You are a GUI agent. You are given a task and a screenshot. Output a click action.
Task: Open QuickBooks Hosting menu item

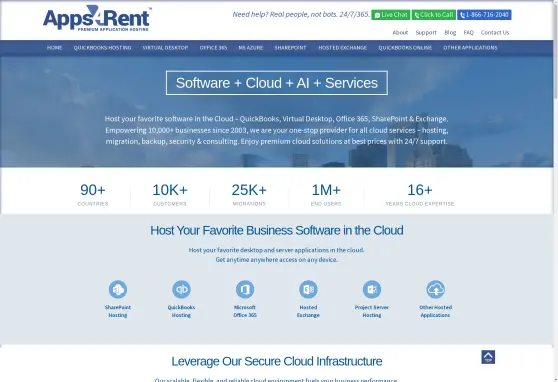tap(102, 48)
